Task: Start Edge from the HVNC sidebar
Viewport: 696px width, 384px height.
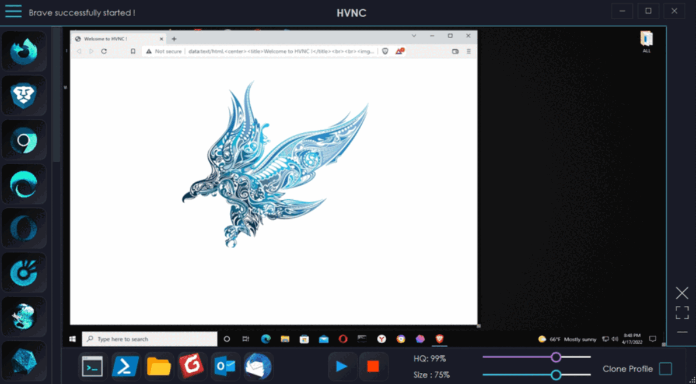Action: (x=24, y=184)
